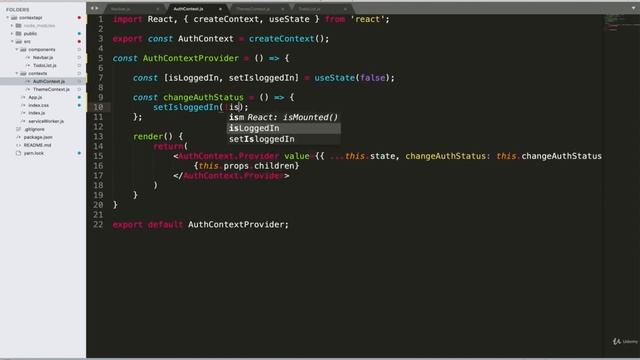Image resolution: width=640 pixels, height=360 pixels.
Task: Click the .gitignore file icon
Action: pos(18,129)
